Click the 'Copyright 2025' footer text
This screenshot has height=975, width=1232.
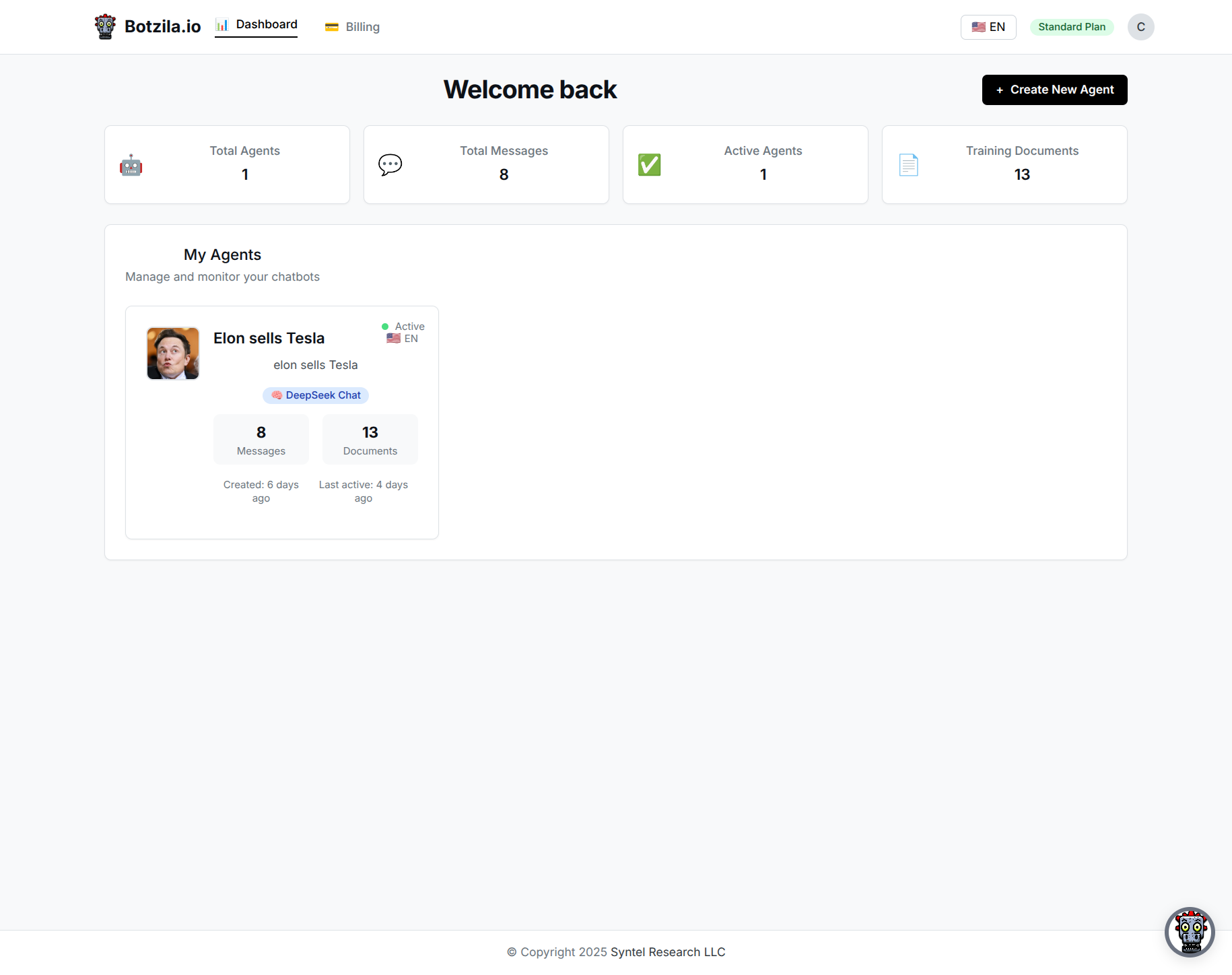[557, 952]
